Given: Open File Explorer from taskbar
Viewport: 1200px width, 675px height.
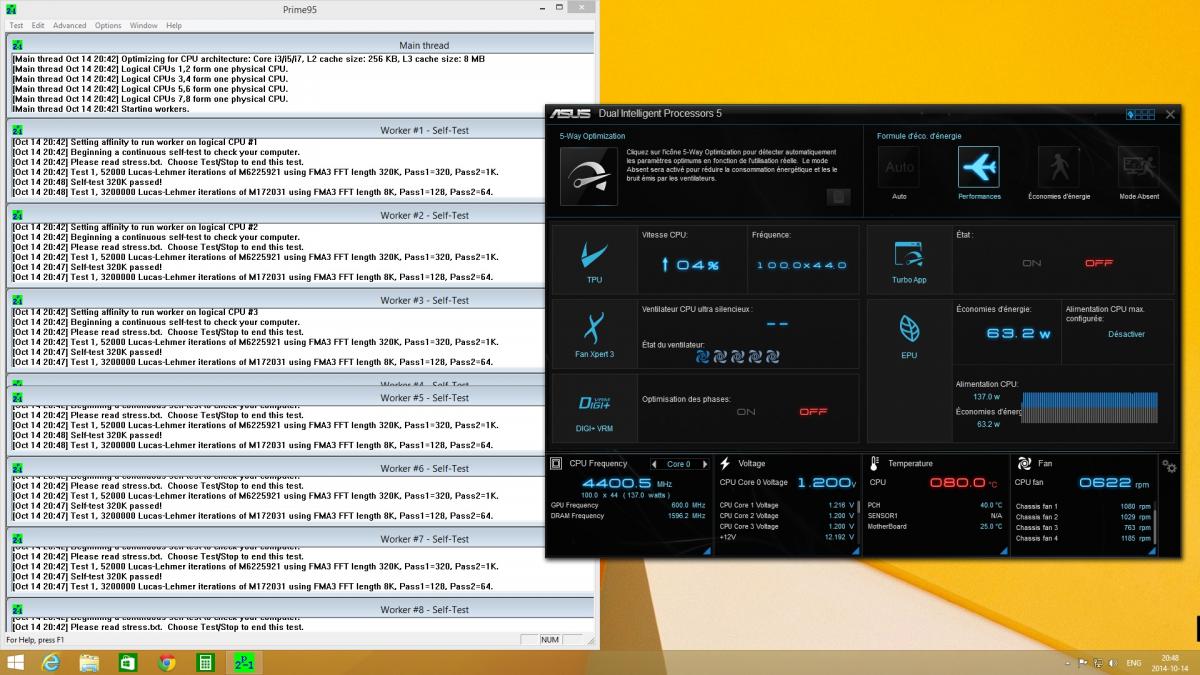Looking at the screenshot, I should pyautogui.click(x=89, y=662).
